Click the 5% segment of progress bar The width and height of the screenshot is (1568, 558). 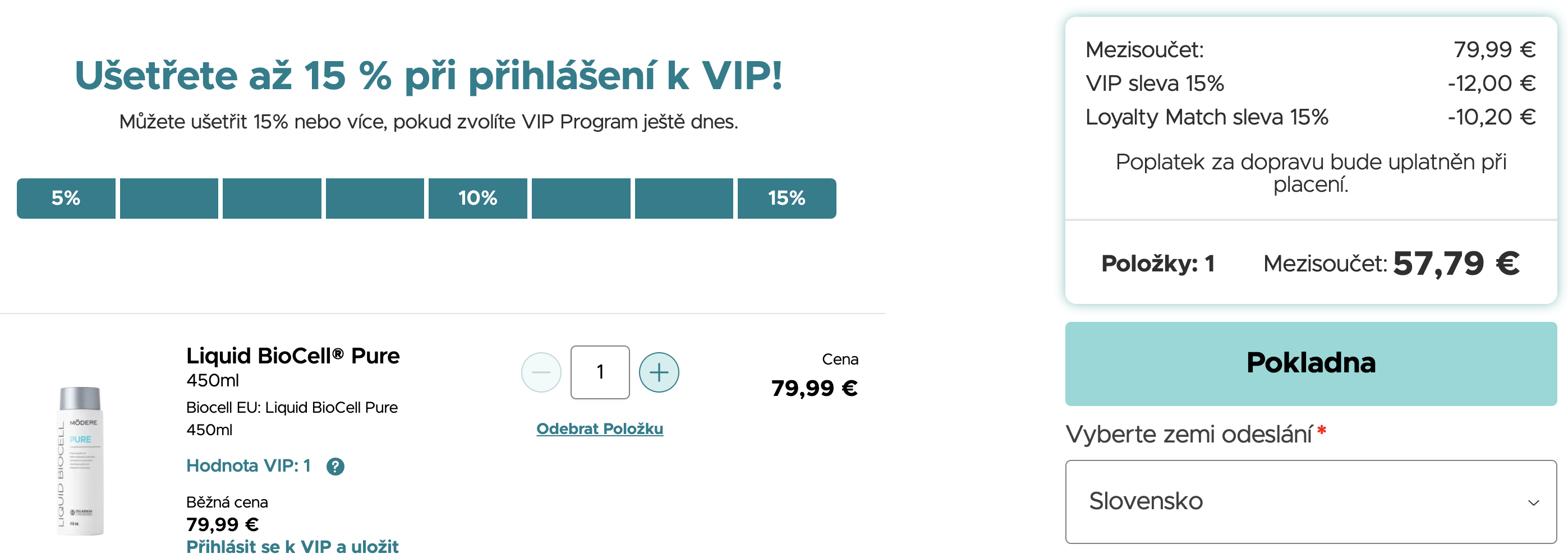[66, 198]
